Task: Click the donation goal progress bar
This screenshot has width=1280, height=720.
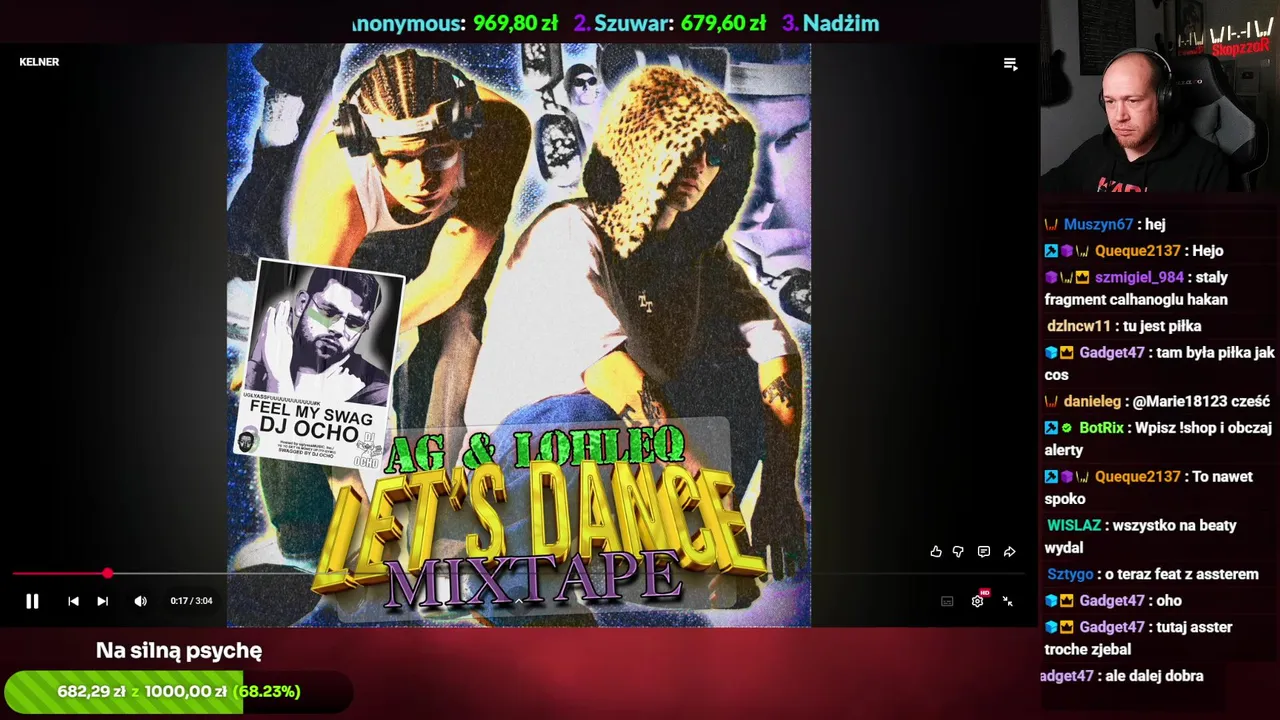Action: (x=178, y=691)
